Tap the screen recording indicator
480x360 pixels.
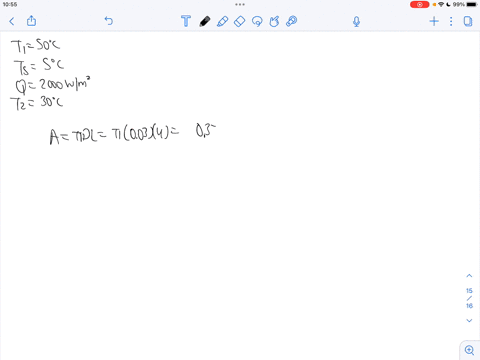click(419, 4)
